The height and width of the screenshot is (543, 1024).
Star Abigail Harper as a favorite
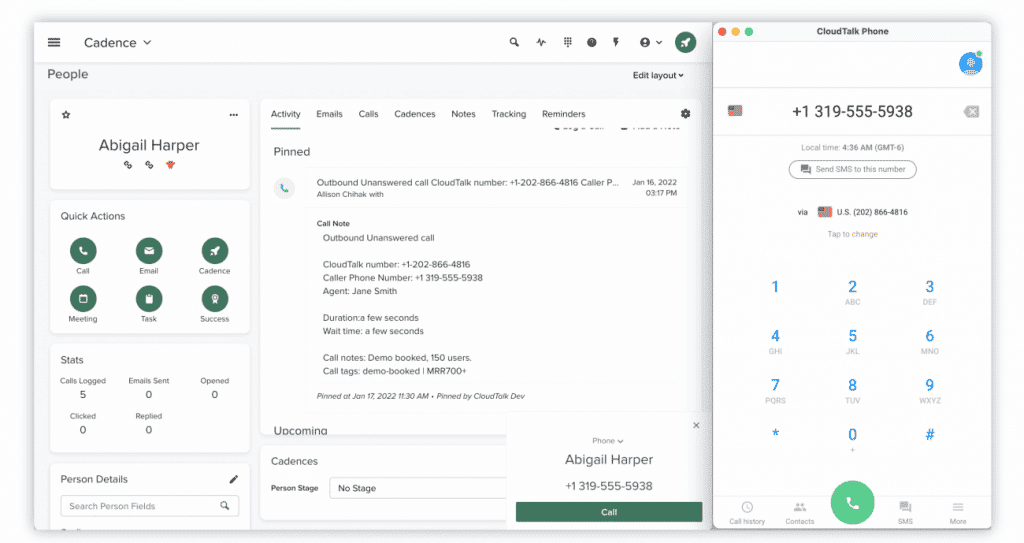[x=66, y=115]
